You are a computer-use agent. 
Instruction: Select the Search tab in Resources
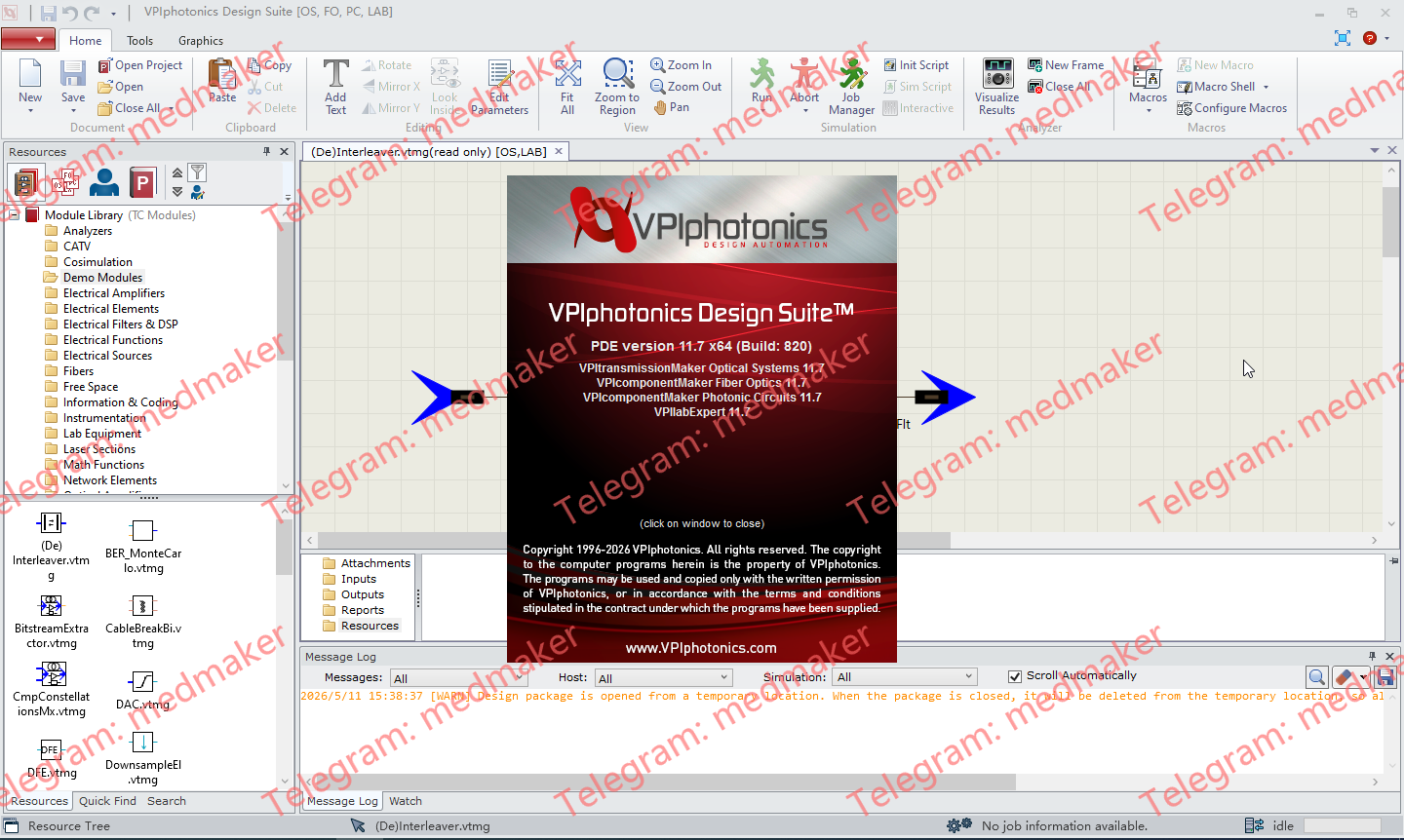(167, 801)
